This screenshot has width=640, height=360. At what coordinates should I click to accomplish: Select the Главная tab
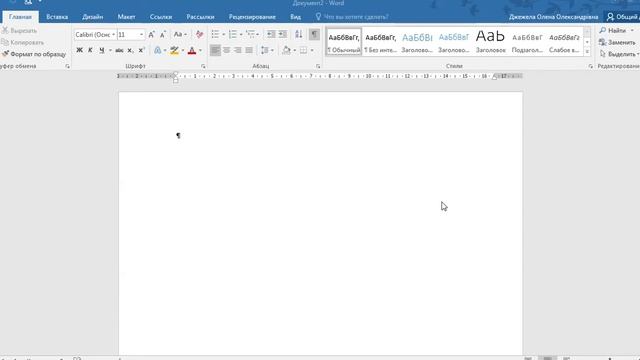point(20,17)
